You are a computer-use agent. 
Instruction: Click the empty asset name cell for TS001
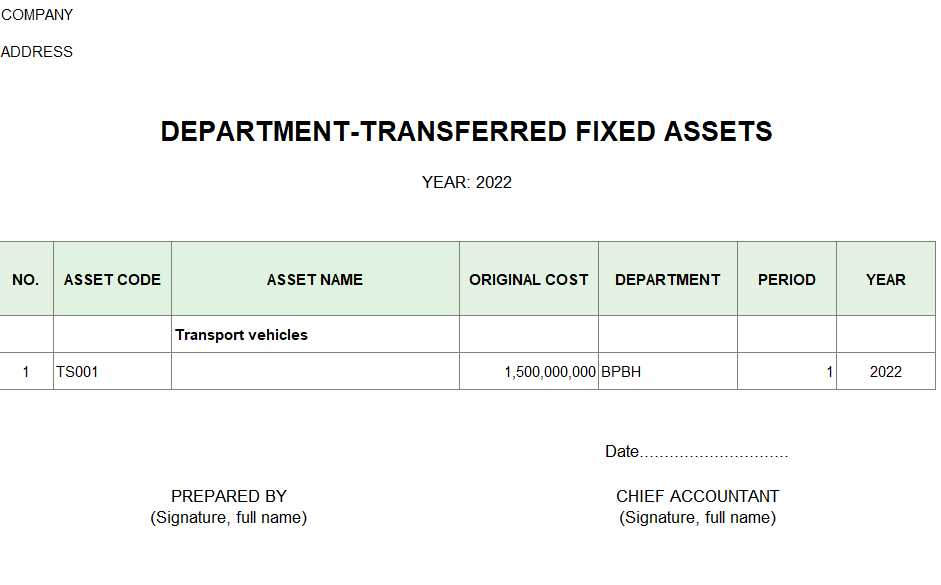[x=315, y=372]
